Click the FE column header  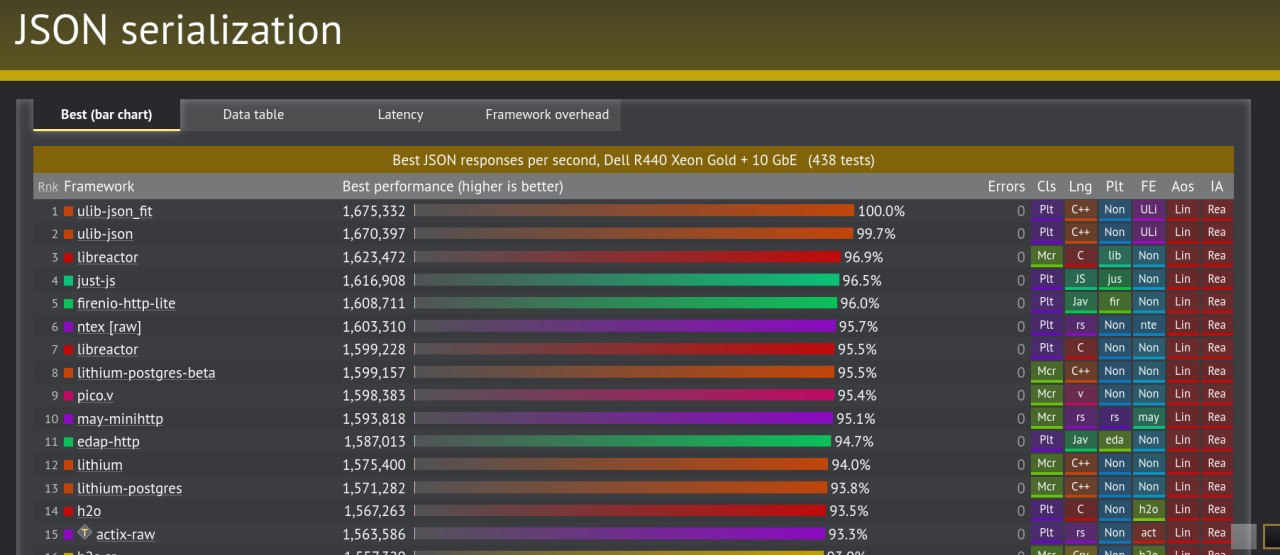1148,186
